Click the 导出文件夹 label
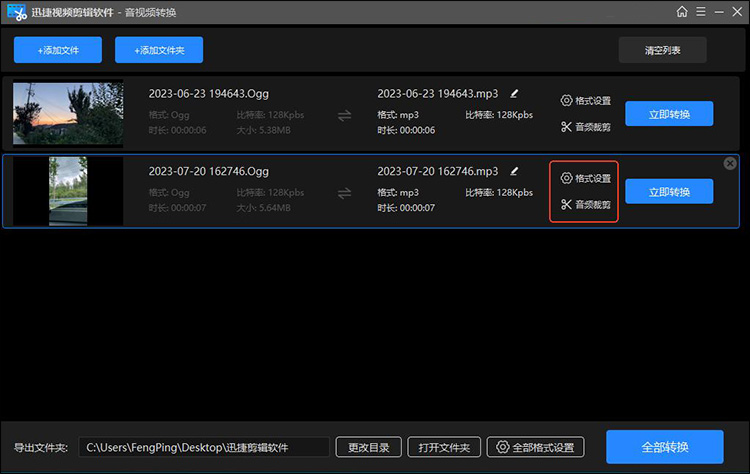 41,448
